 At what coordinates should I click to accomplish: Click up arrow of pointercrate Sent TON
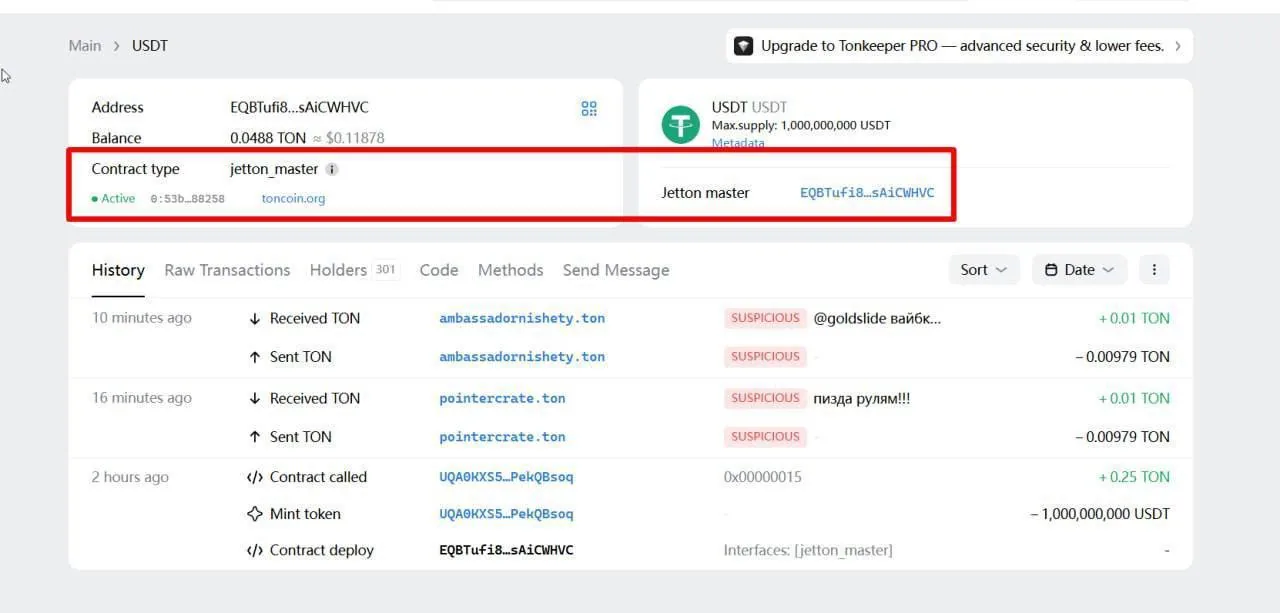pyautogui.click(x=254, y=437)
